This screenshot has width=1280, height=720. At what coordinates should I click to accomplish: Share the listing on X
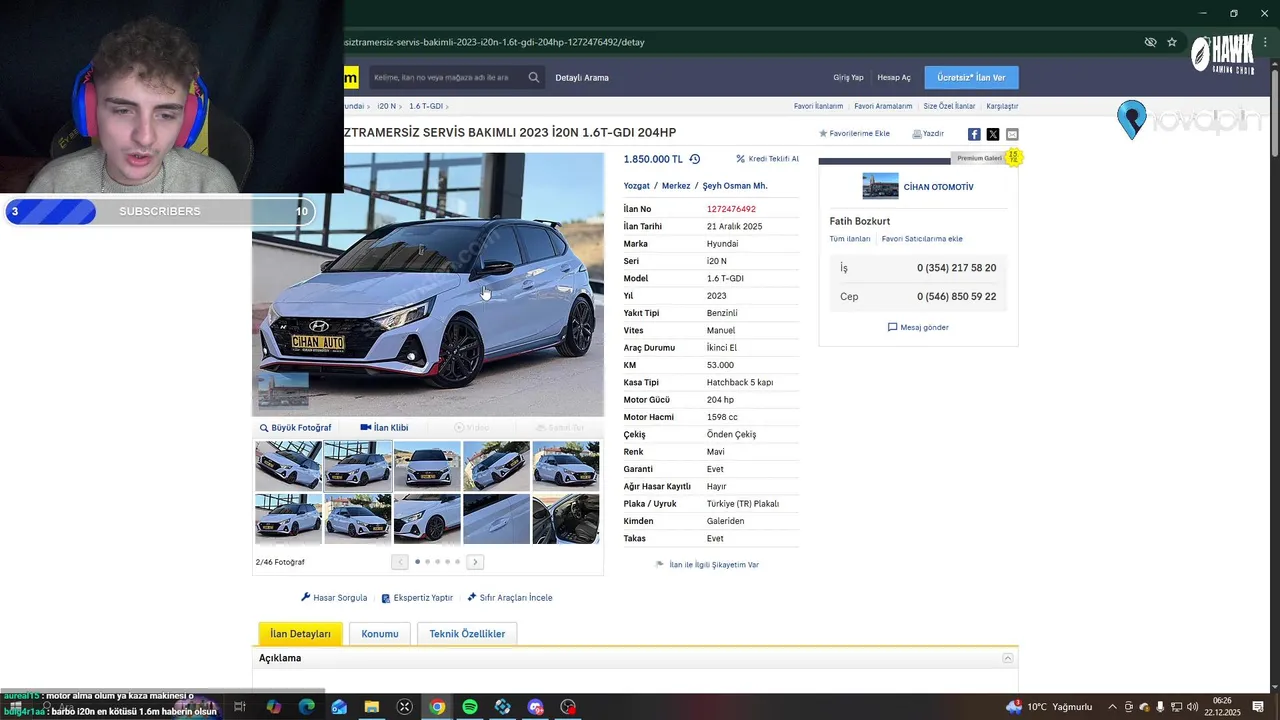tap(993, 134)
